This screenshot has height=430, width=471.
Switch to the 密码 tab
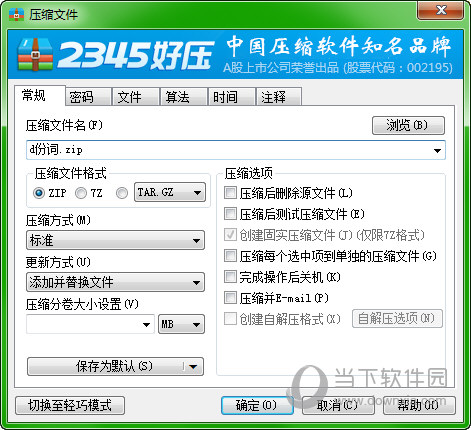88,97
